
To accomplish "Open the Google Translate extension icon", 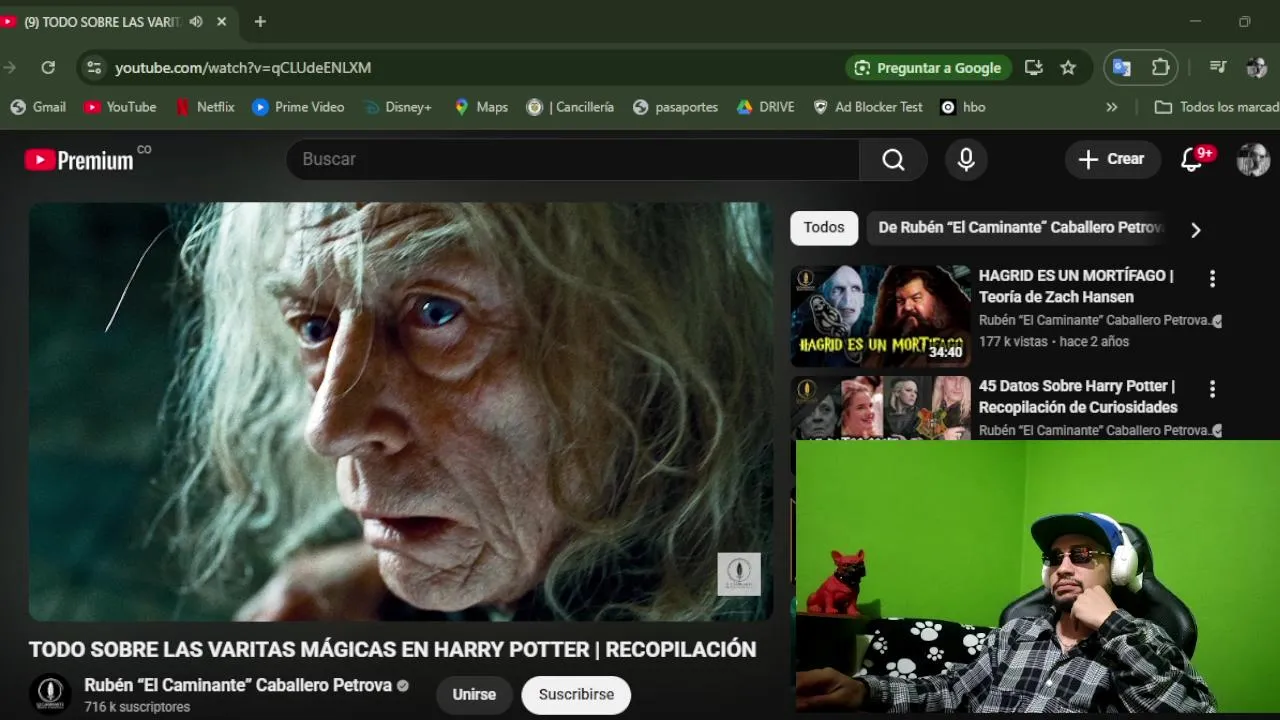I will (x=1122, y=68).
